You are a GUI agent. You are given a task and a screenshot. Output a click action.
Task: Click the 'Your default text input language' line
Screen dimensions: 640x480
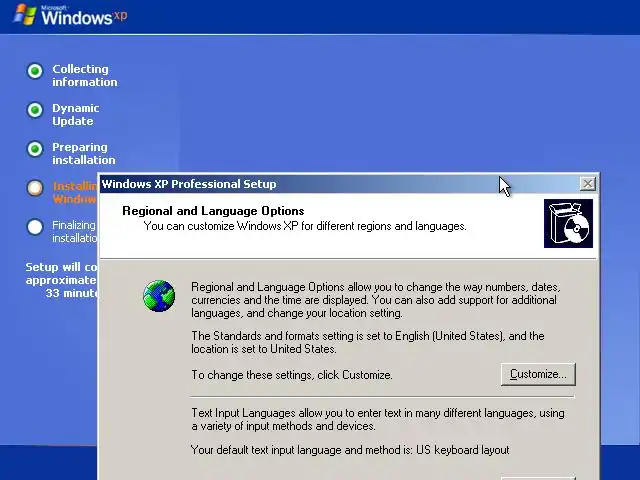350,450
